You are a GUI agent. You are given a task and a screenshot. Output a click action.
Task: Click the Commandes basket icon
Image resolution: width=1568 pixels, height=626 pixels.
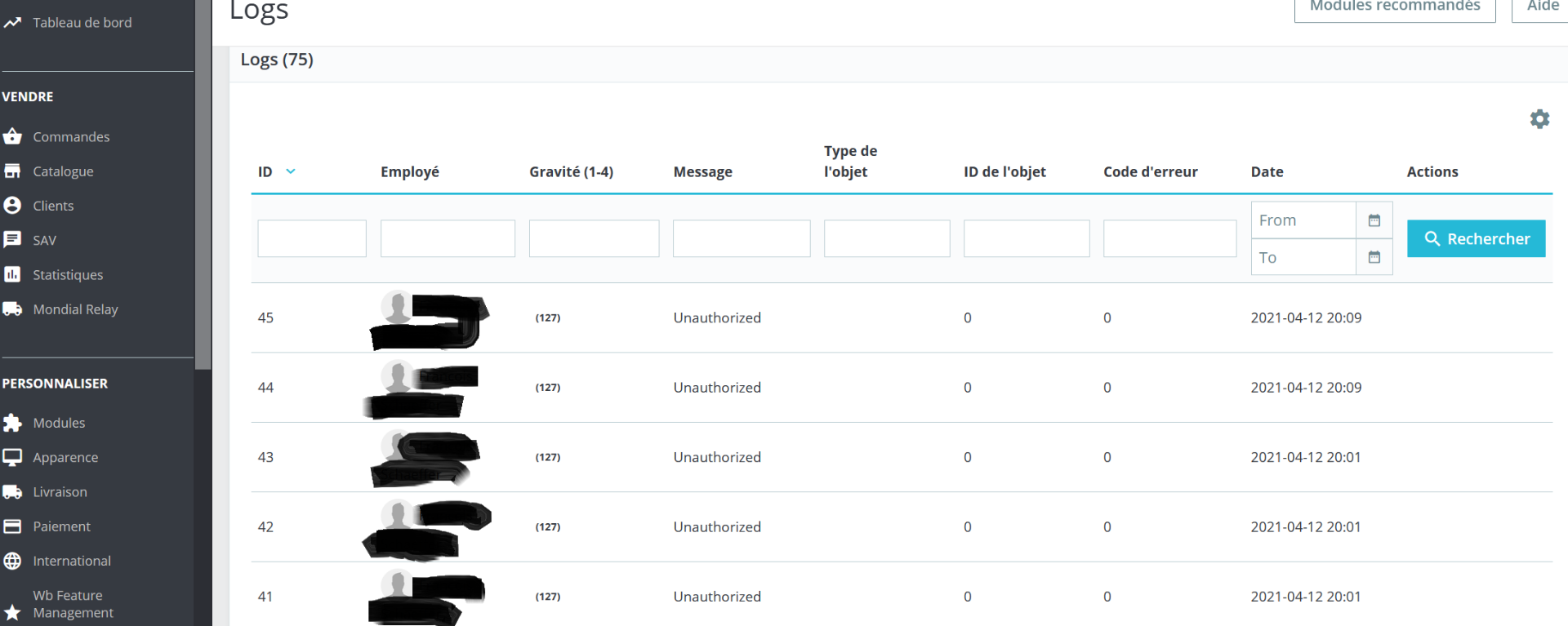coord(12,136)
